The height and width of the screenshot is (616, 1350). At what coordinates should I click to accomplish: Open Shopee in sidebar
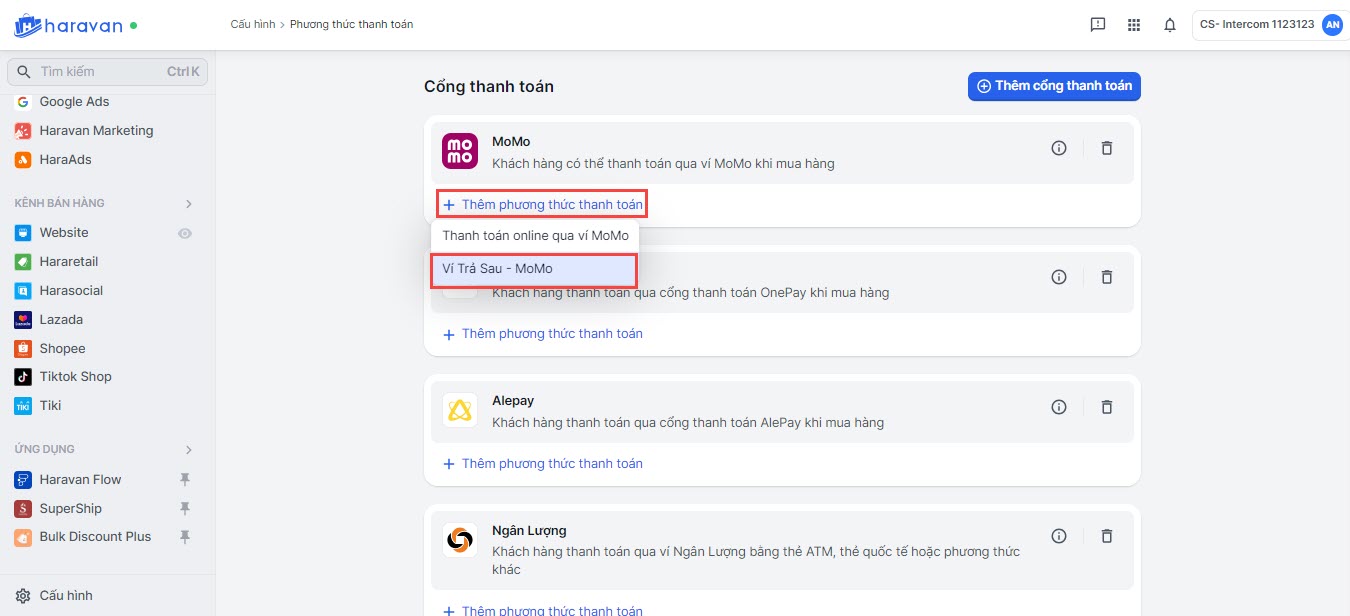[63, 349]
